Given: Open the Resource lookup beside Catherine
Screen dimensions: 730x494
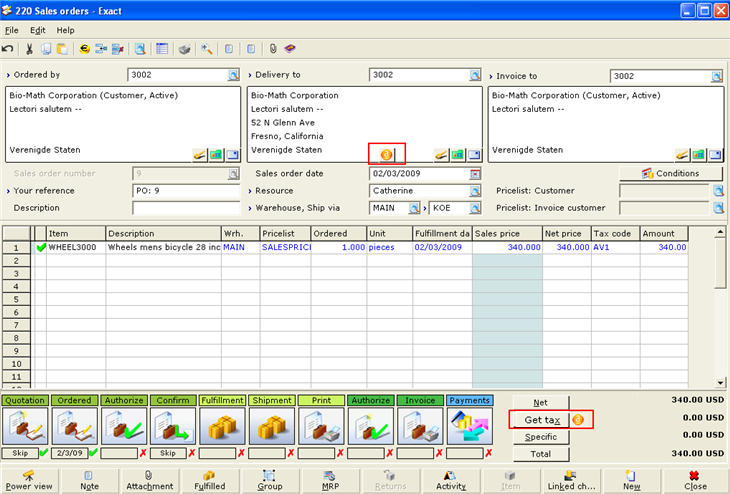Looking at the screenshot, I should coord(475,191).
